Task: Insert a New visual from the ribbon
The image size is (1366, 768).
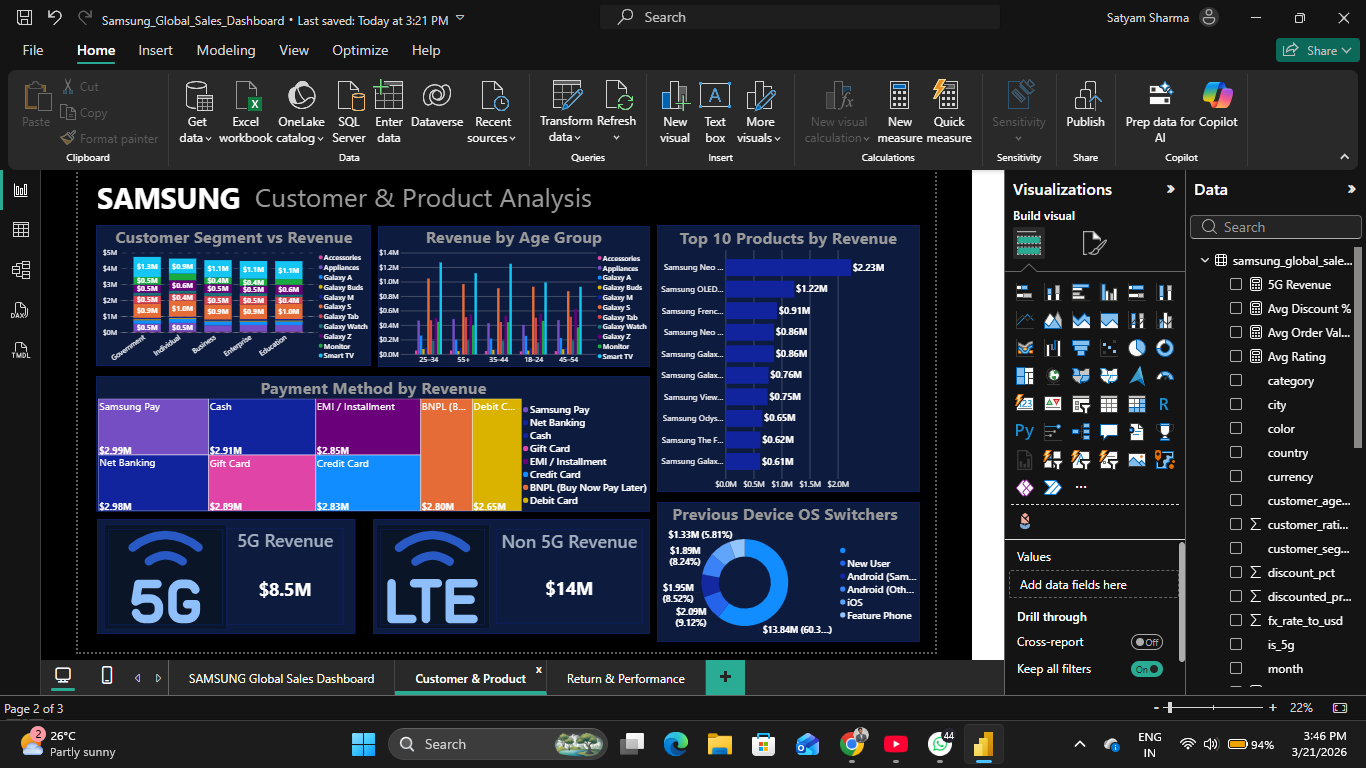Action: (675, 112)
